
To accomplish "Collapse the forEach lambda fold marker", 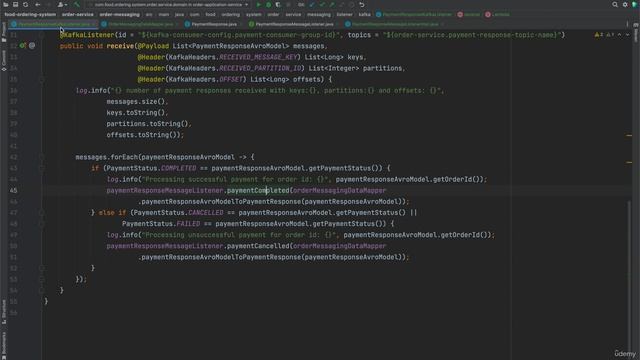I will pyautogui.click(x=42, y=157).
